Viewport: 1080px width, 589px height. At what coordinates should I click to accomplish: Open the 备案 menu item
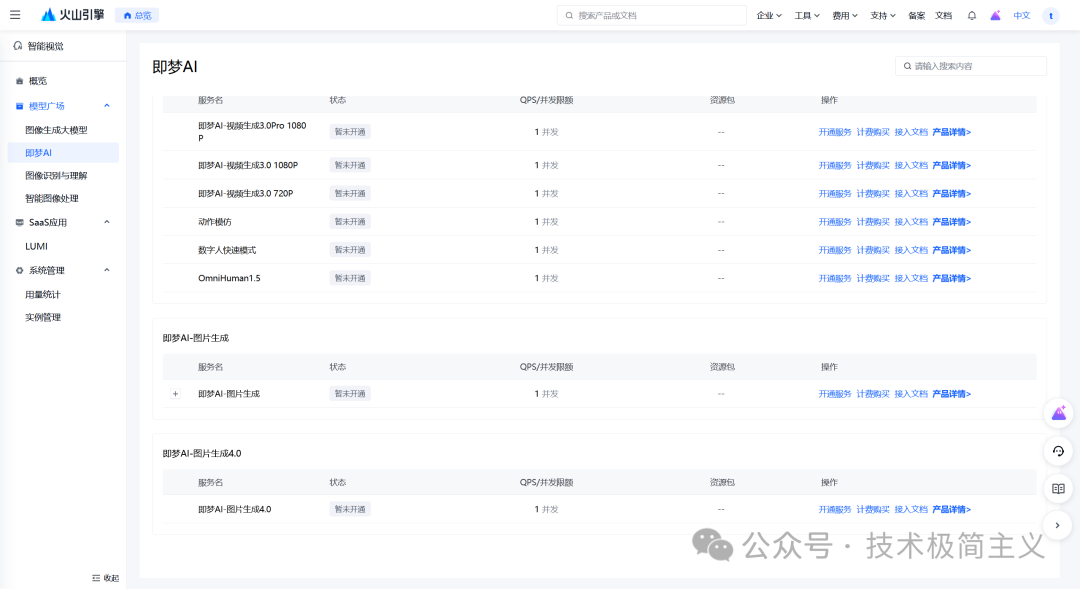pos(916,15)
